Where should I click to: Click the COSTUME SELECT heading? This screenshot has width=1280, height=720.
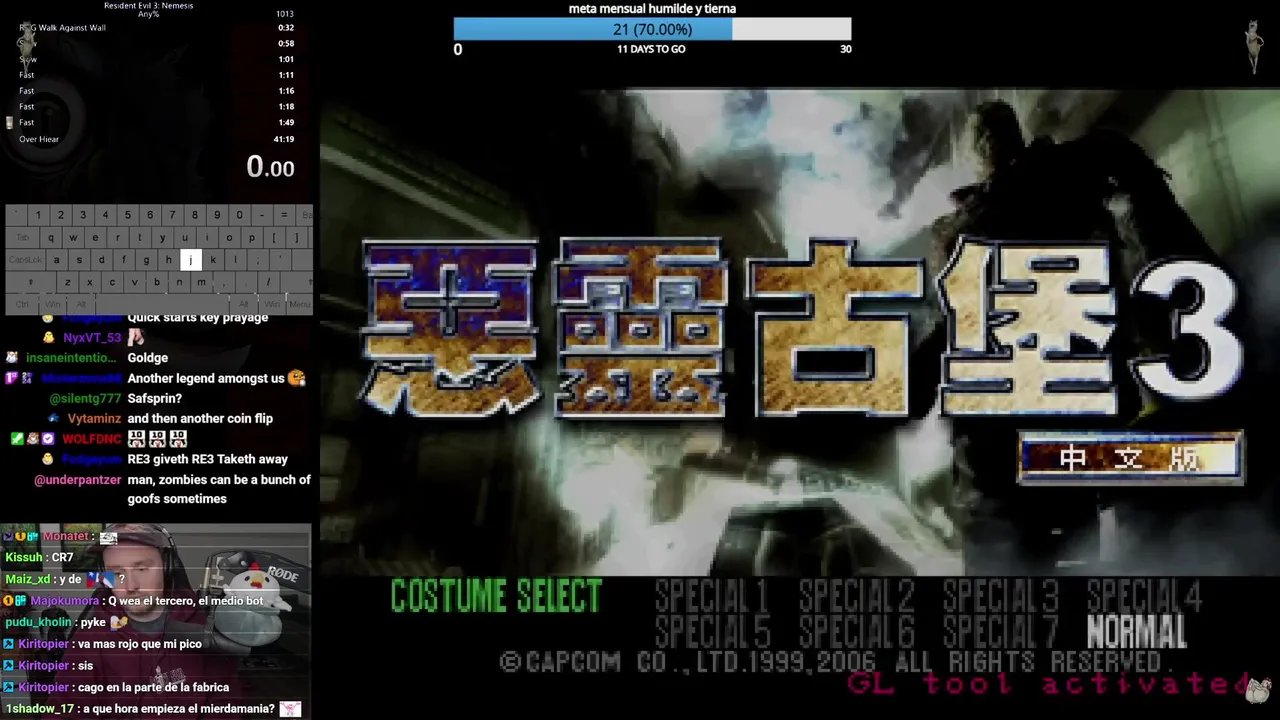[496, 596]
